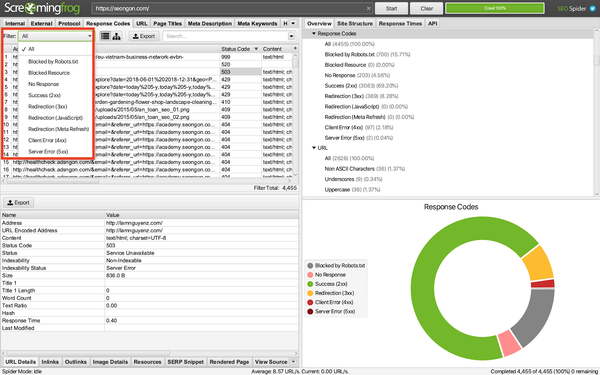
Task: Export the lower details pane data
Action: click(x=18, y=202)
